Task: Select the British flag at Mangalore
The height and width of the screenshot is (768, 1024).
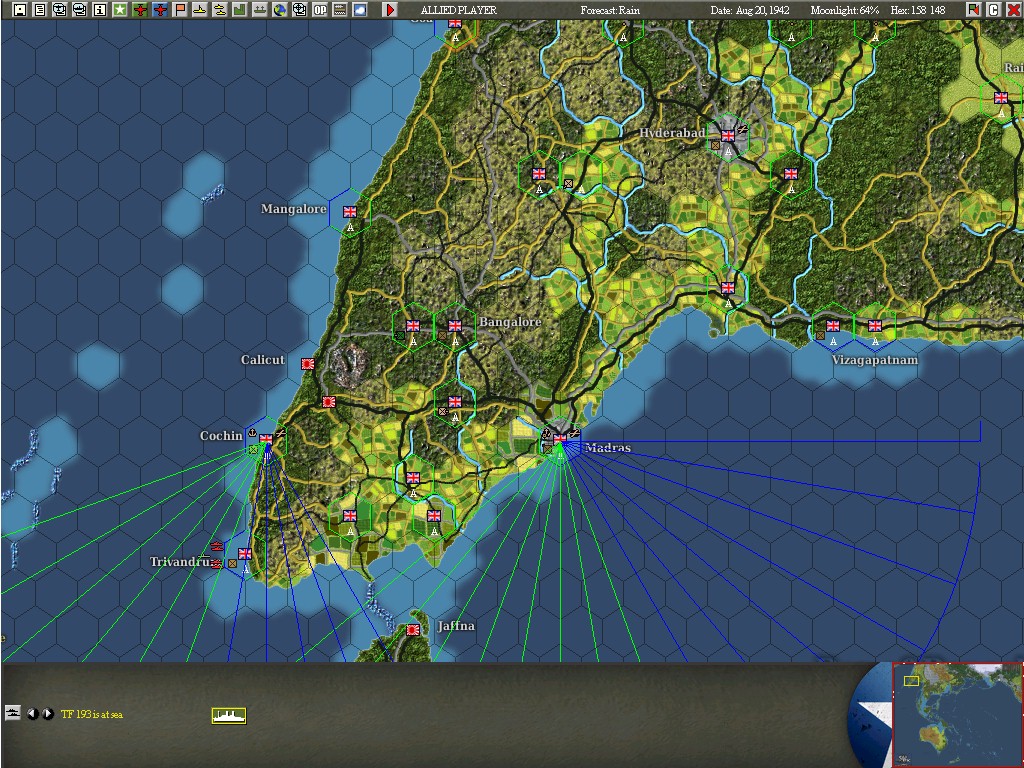Action: point(350,212)
